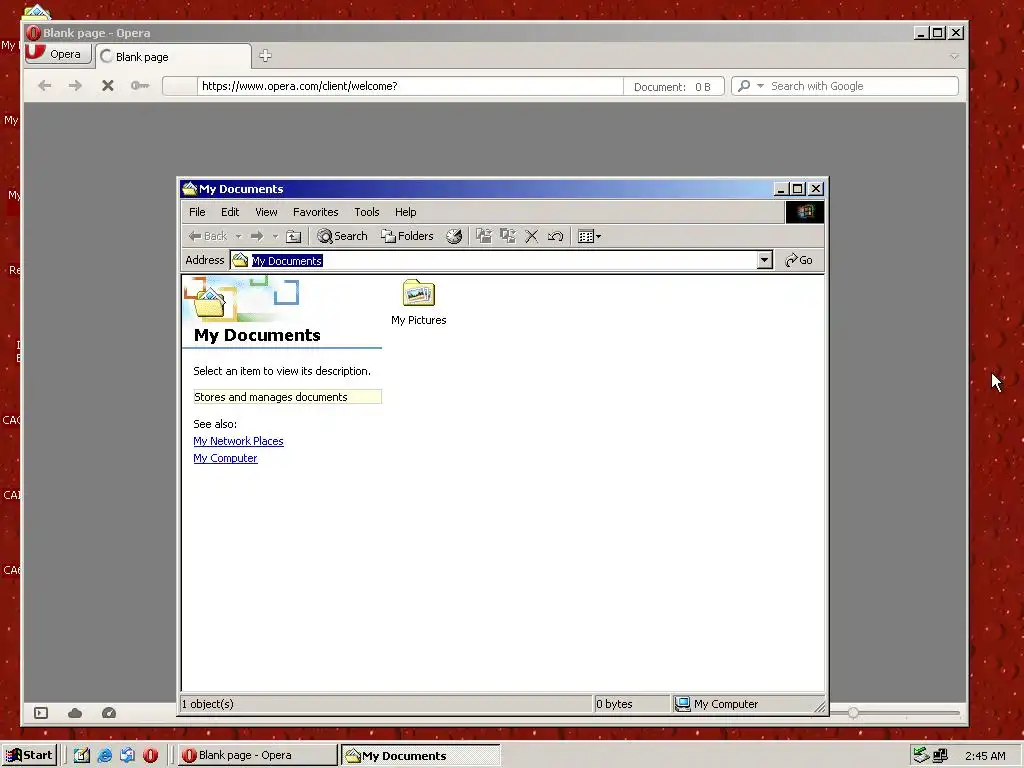The image size is (1024, 768).
Task: Open Search in My Documents toolbar
Action: (x=342, y=236)
